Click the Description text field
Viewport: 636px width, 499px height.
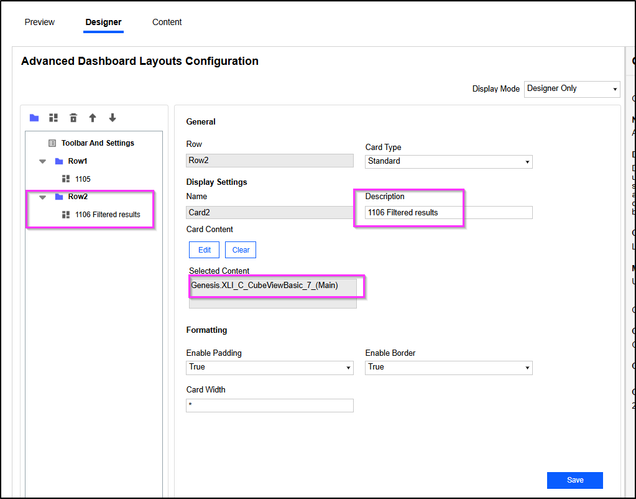(x=448, y=213)
